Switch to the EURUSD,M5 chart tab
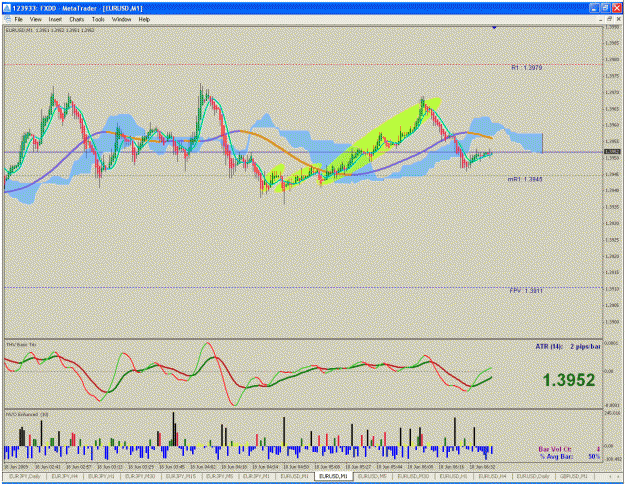 click(x=372, y=476)
